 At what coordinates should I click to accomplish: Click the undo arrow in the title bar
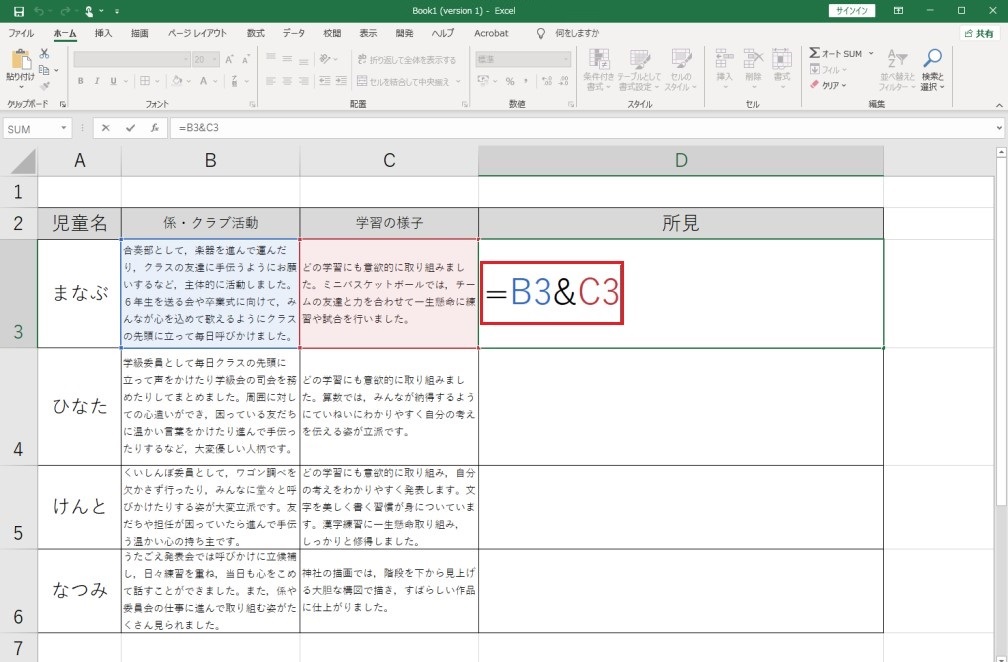[39, 11]
